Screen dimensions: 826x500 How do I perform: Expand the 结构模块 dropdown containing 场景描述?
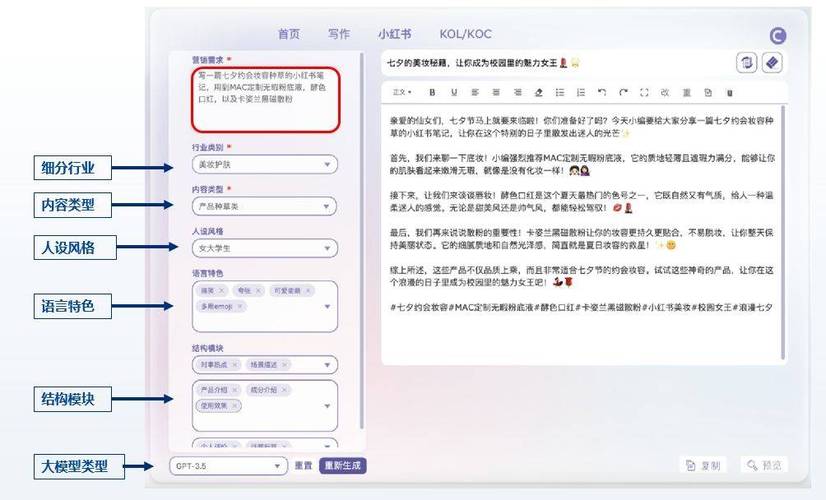pyautogui.click(x=327, y=365)
